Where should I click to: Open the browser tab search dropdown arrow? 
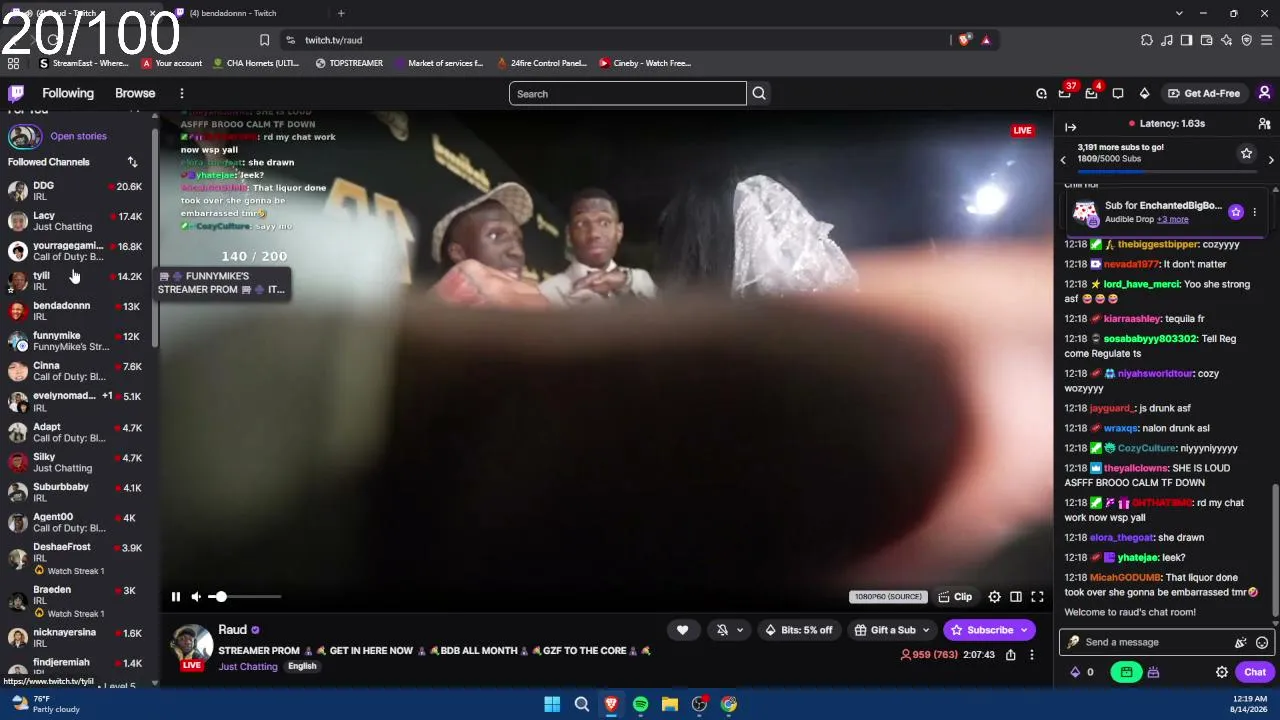1179,13
